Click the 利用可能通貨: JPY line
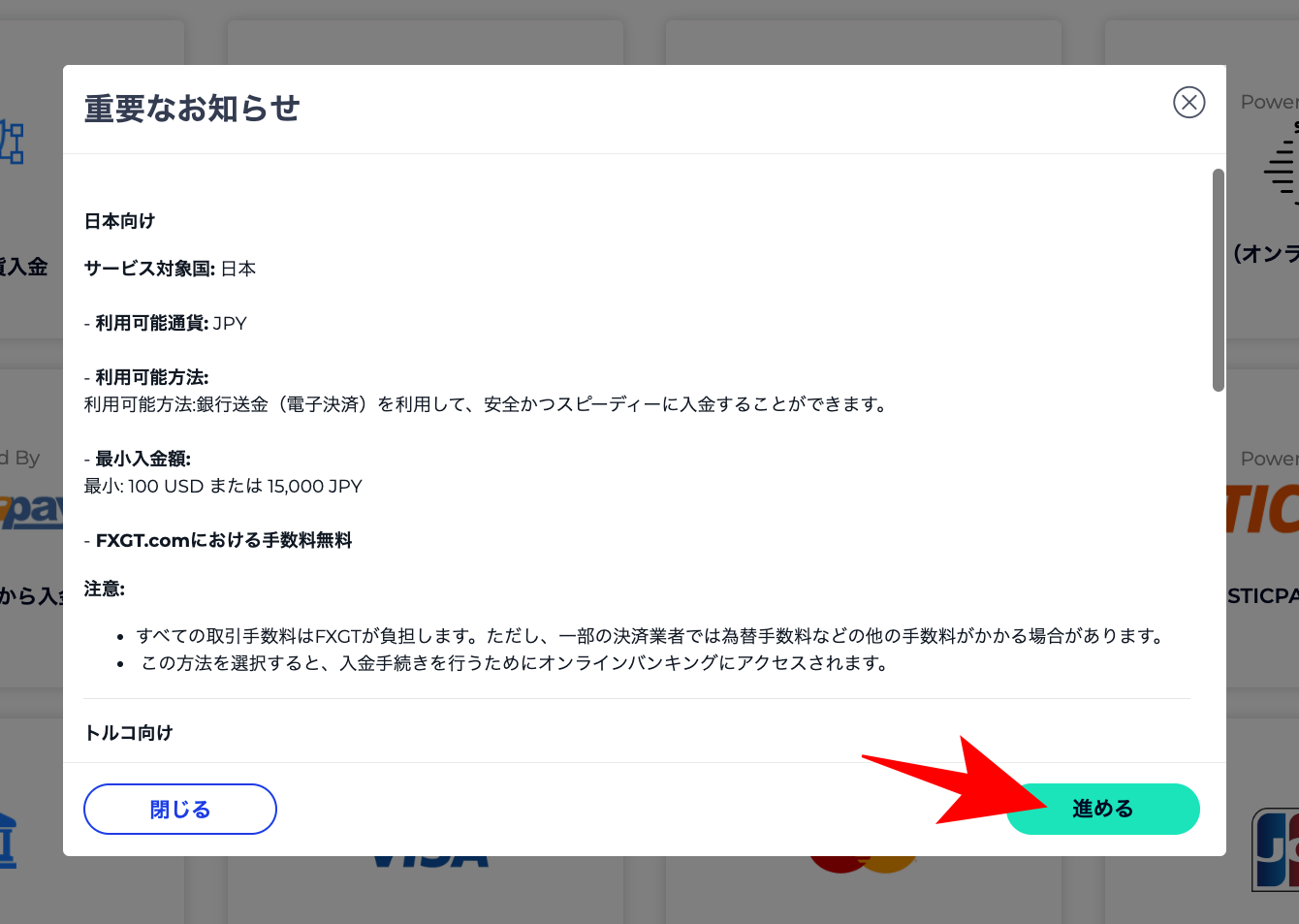 (x=166, y=323)
